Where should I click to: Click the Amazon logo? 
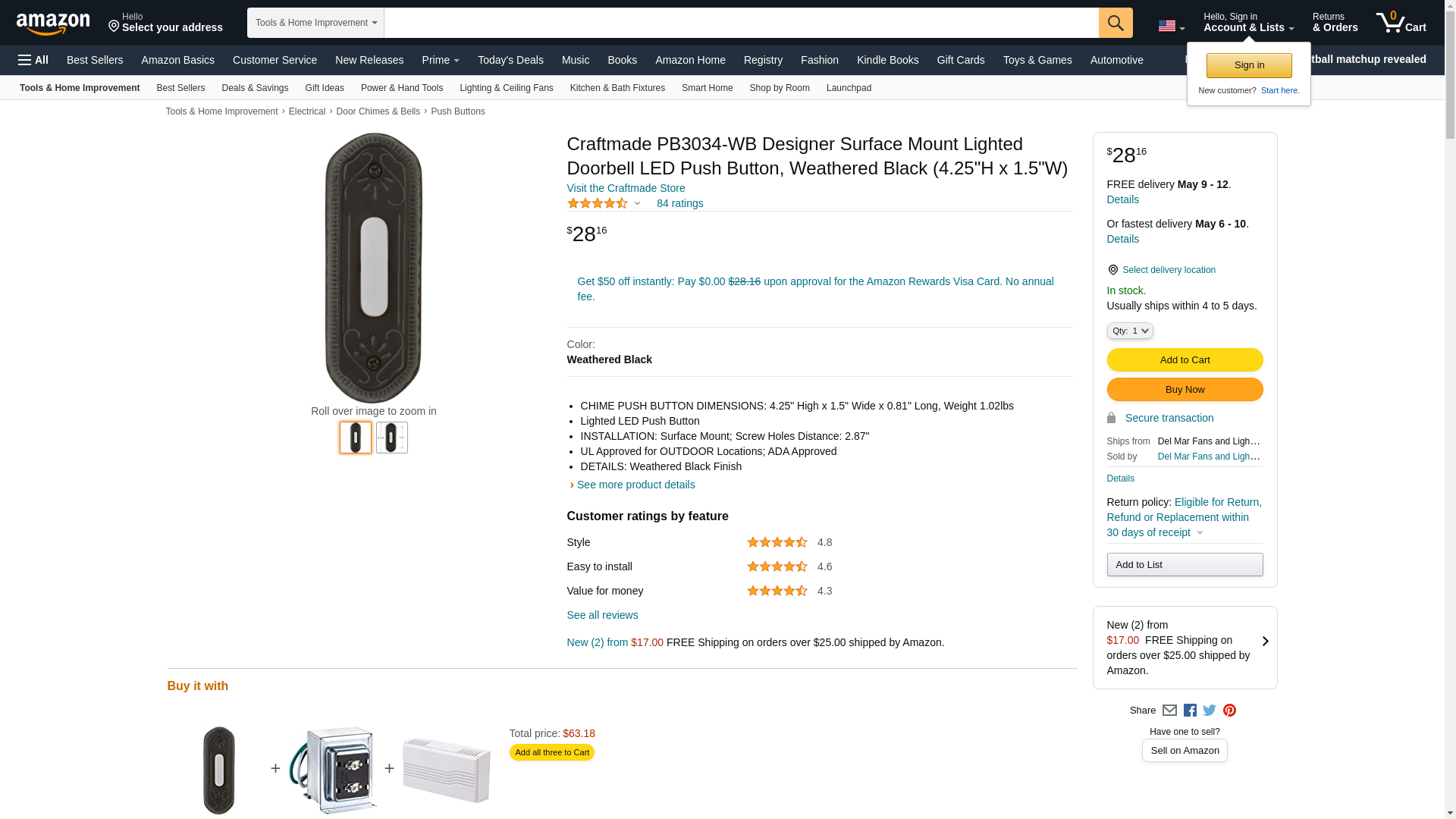(53, 24)
